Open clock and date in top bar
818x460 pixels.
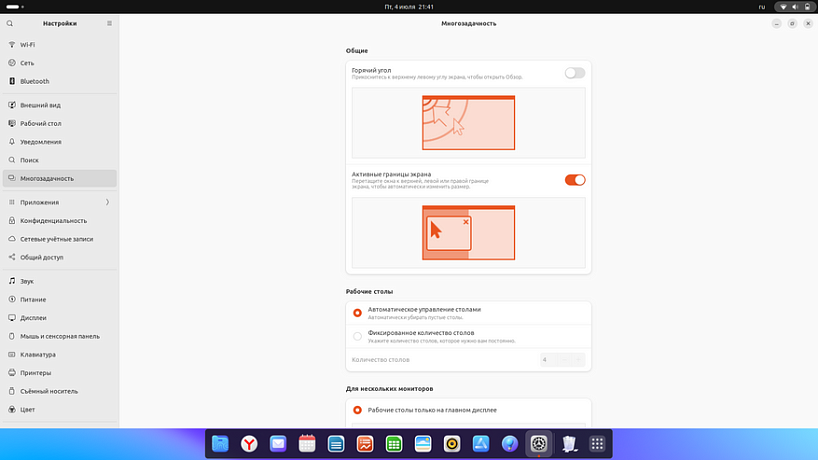pos(409,7)
